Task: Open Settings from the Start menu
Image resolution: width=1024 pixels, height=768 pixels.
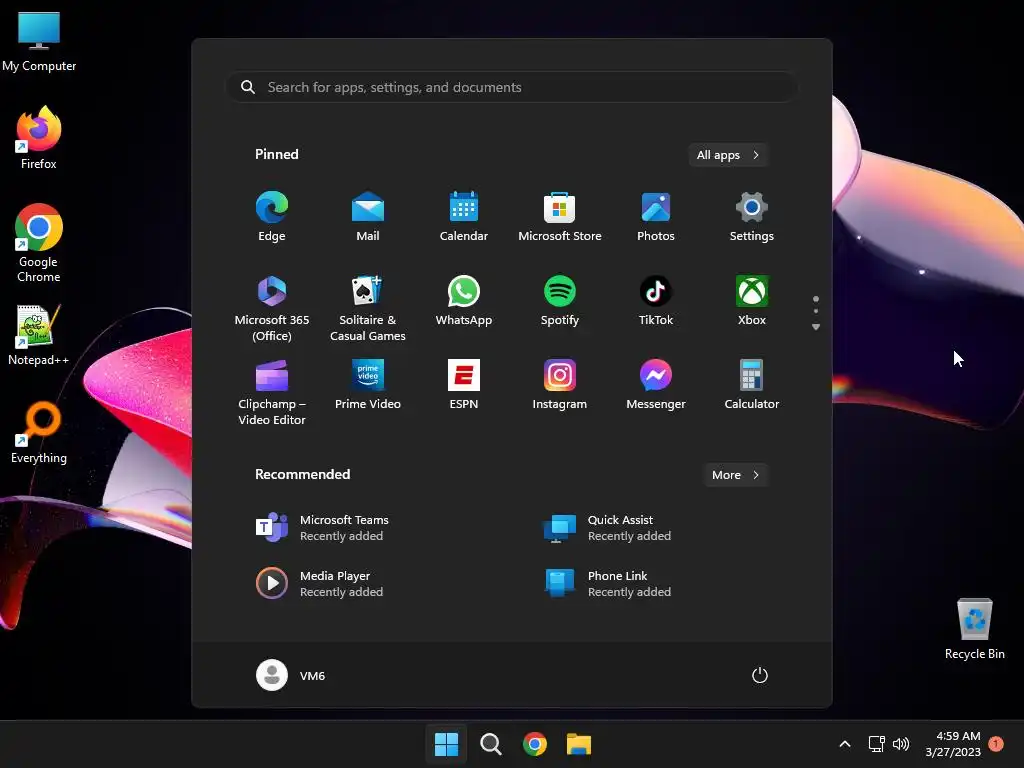Action: tap(752, 217)
